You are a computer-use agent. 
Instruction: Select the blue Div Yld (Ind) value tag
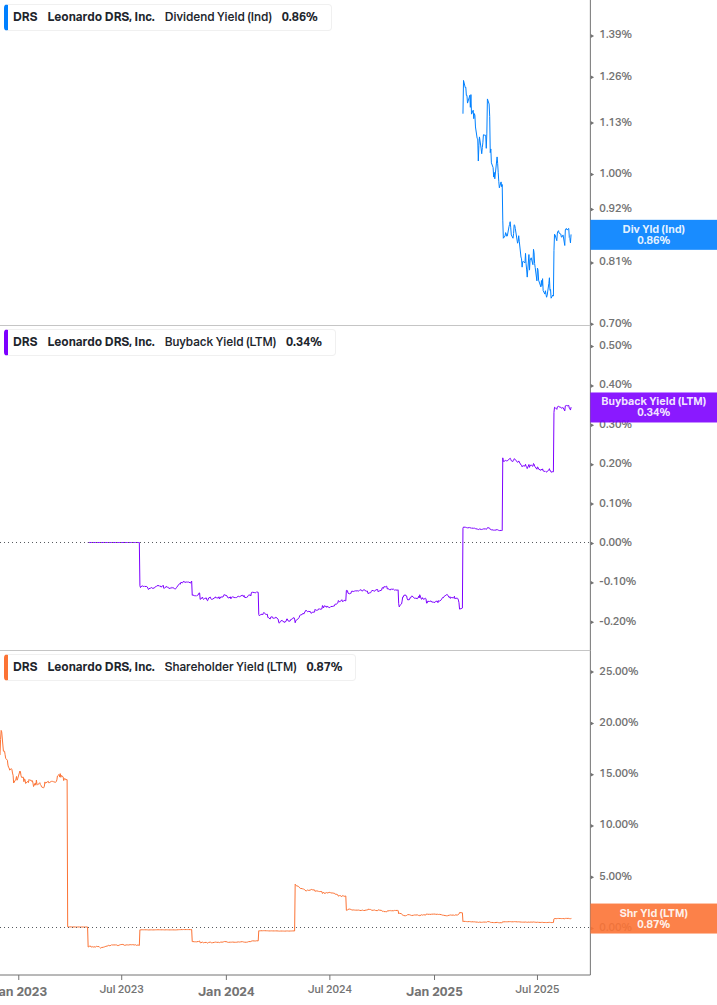tap(654, 235)
